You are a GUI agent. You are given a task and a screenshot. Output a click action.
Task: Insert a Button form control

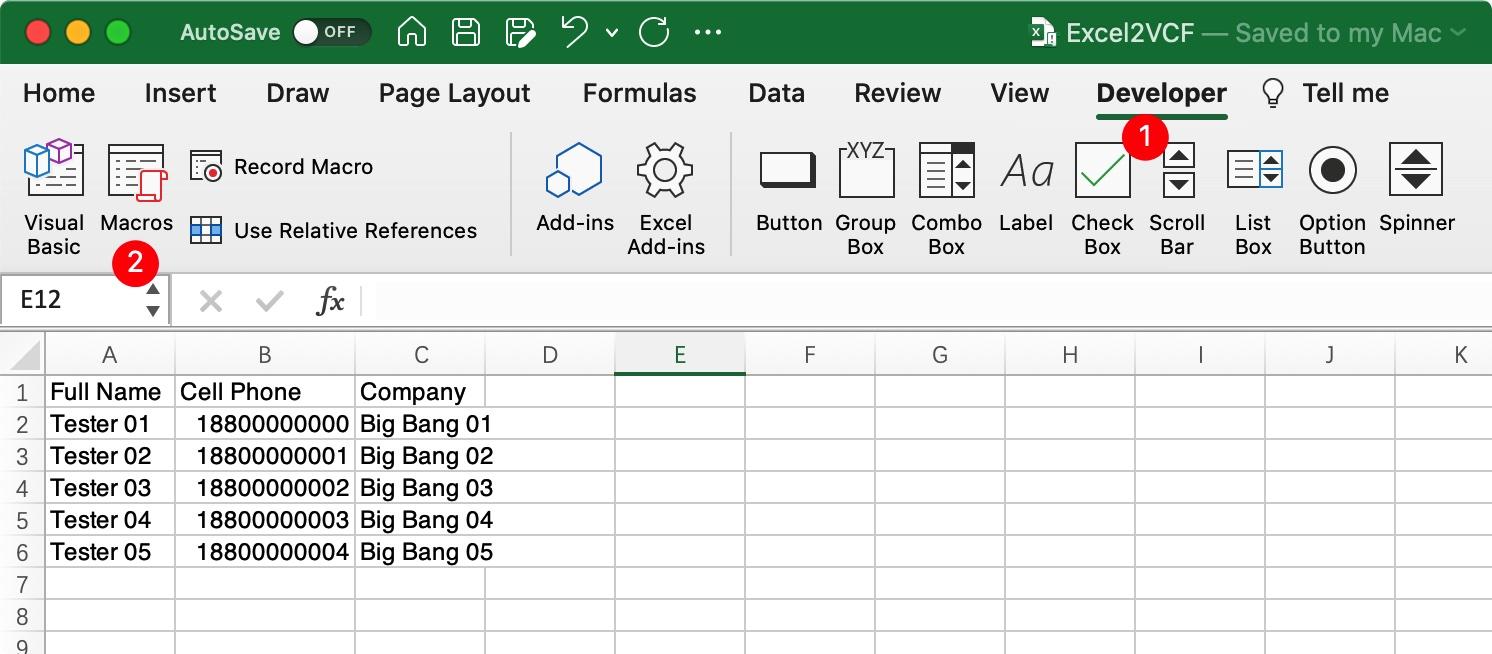point(787,170)
